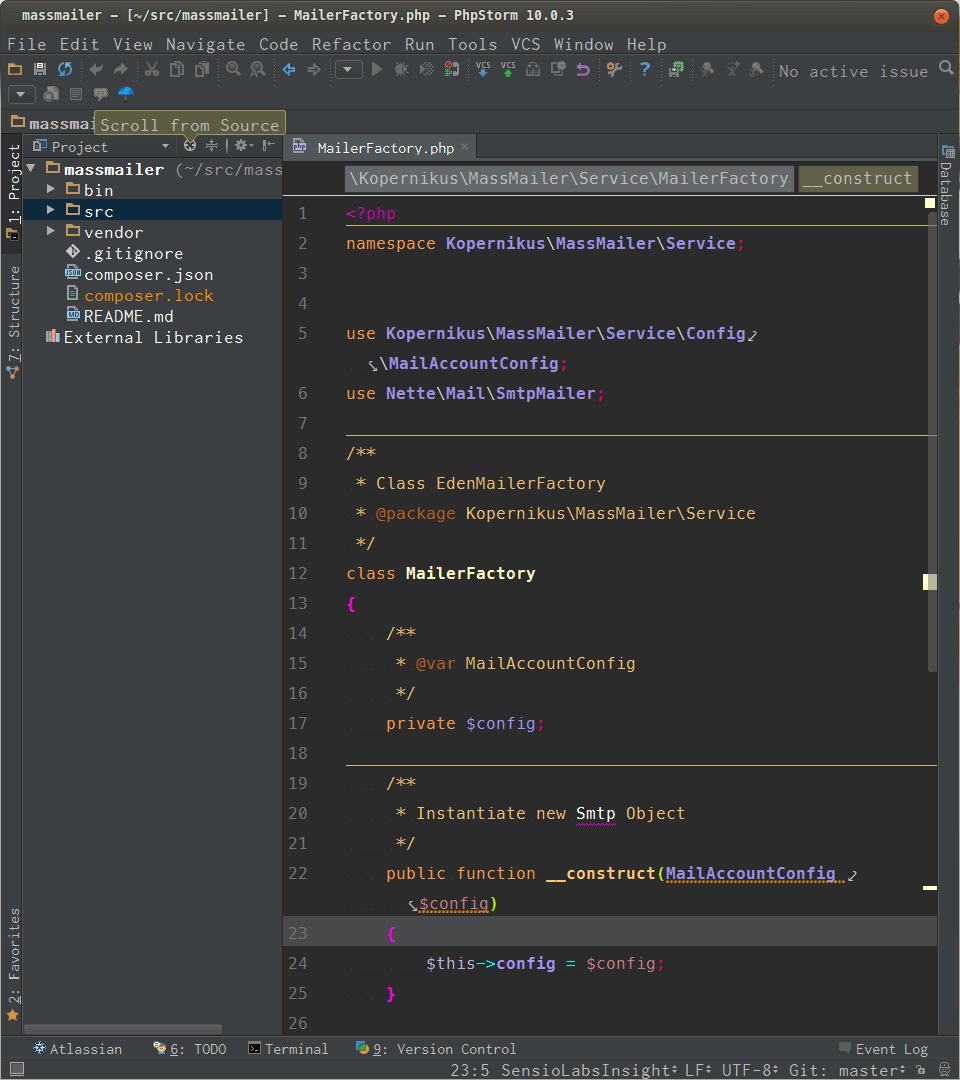The width and height of the screenshot is (960, 1080).
Task: Collapse all nodes in the Project panel
Action: [x=211, y=146]
